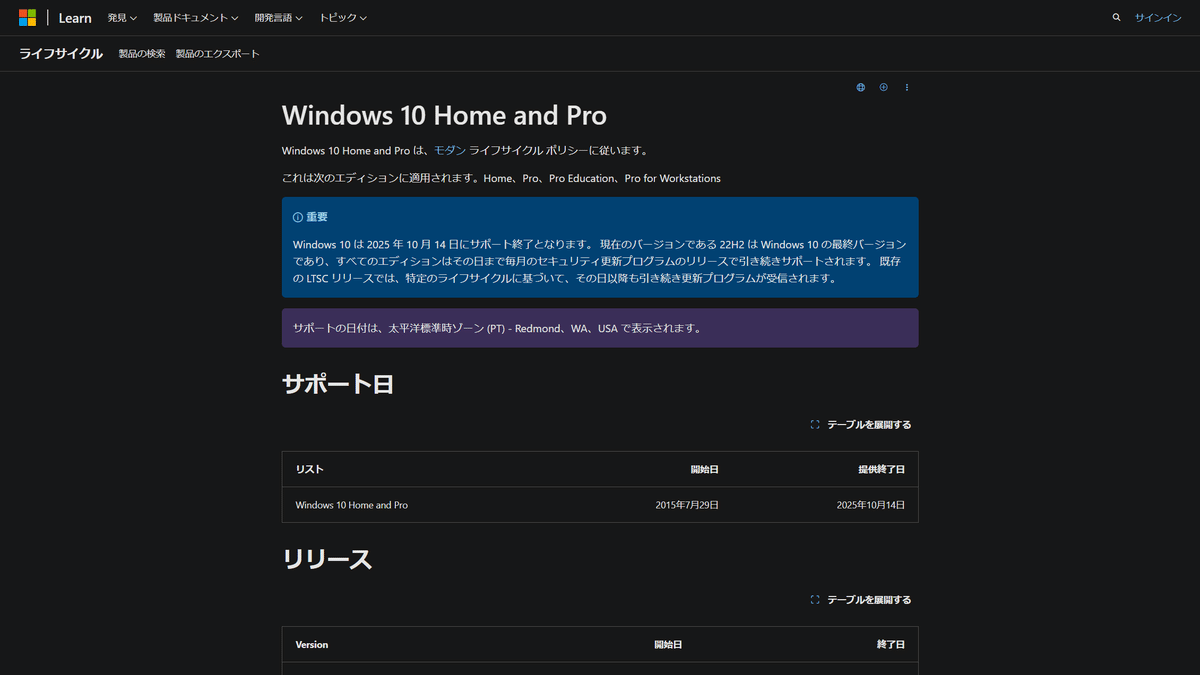
Task: Open the 製品の検索 menu item
Action: coord(142,54)
